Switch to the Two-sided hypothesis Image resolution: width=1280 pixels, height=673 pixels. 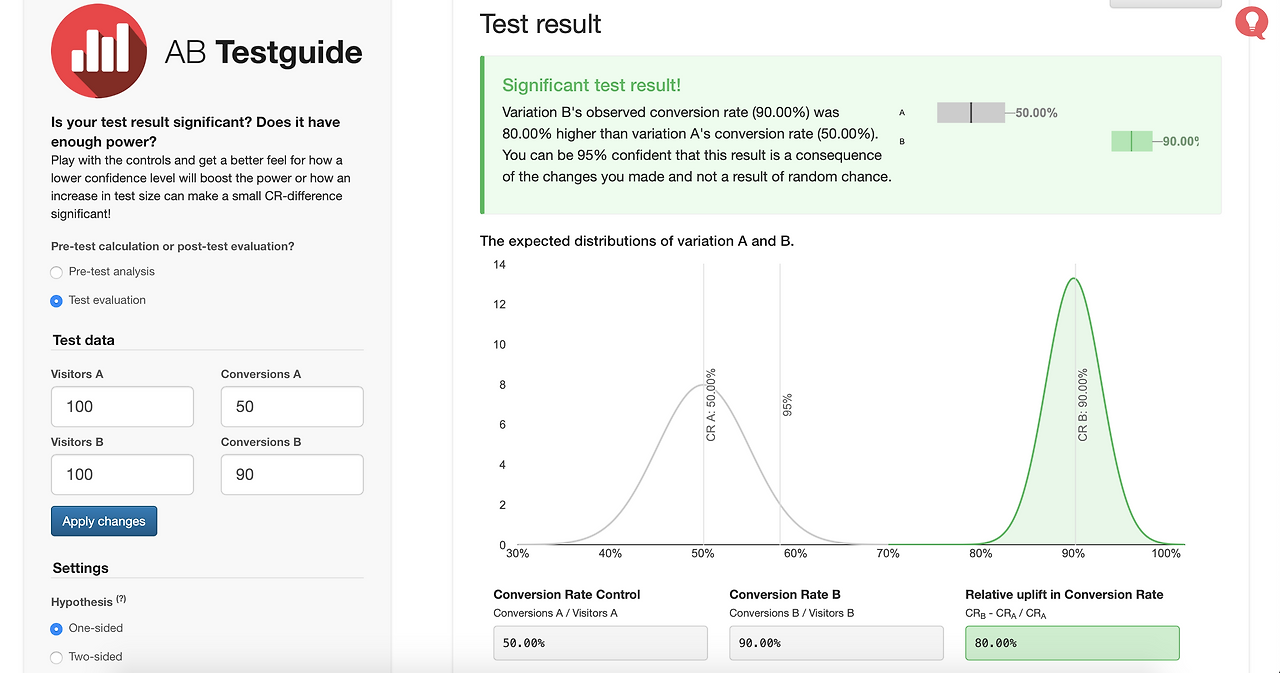[57, 657]
